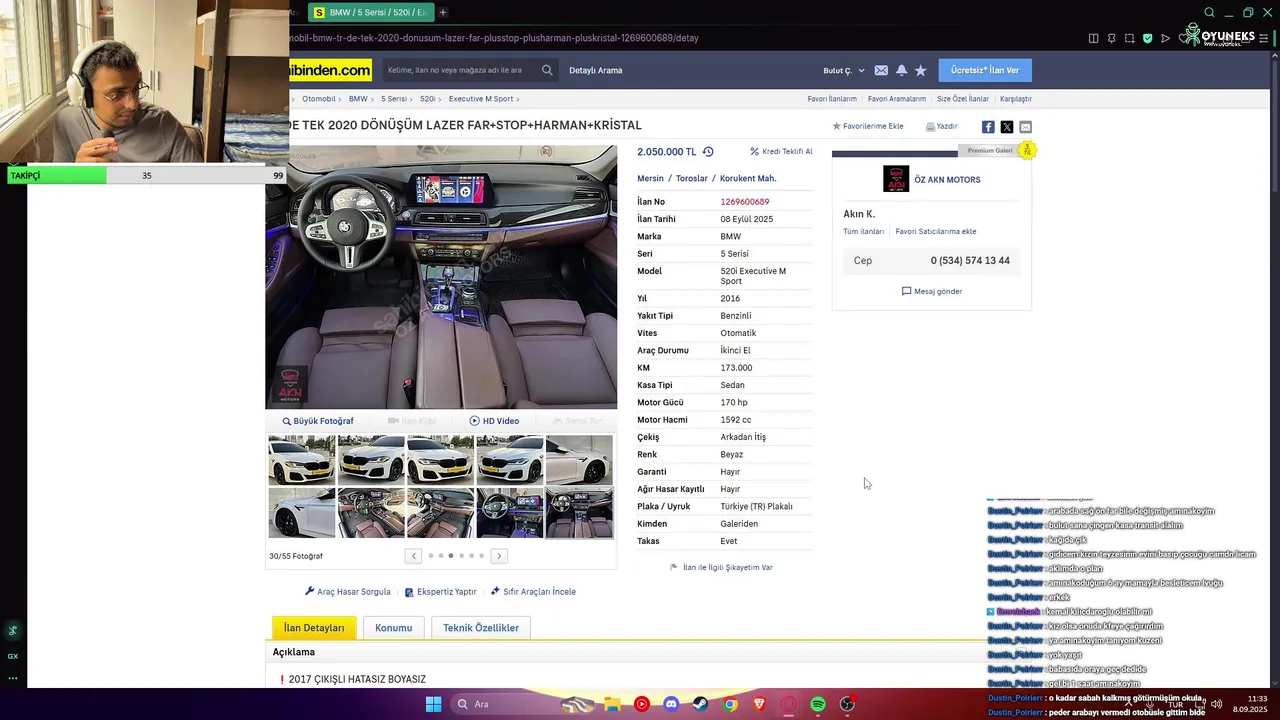Open Büyük Fotoğraf view
The height and width of the screenshot is (720, 1280).
(x=318, y=421)
